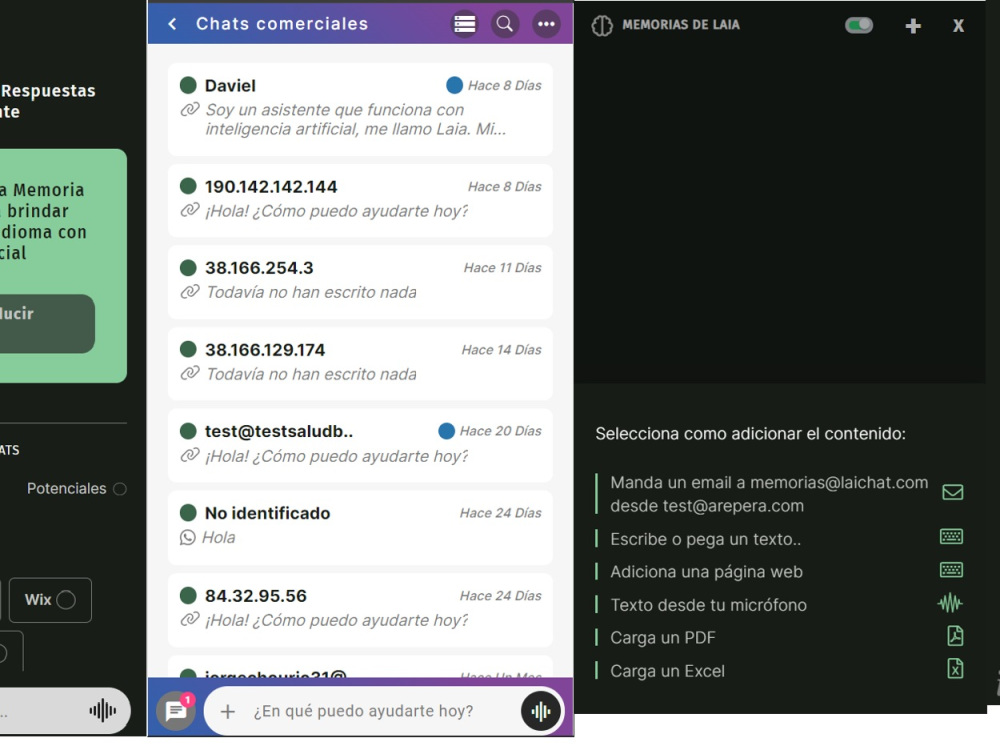Image resolution: width=1000 pixels, height=750 pixels.
Task: Add a new memory with plus icon
Action: (913, 26)
